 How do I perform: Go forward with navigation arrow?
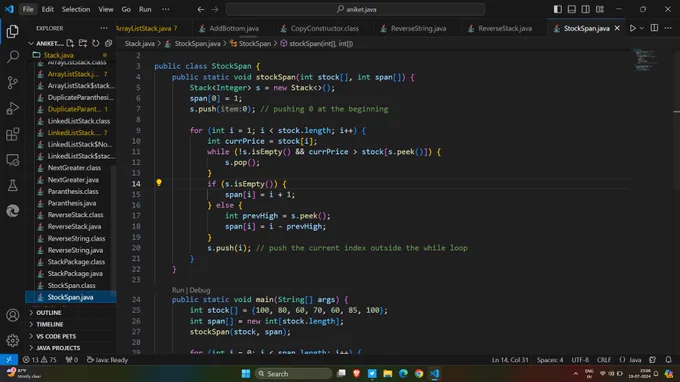(x=215, y=9)
